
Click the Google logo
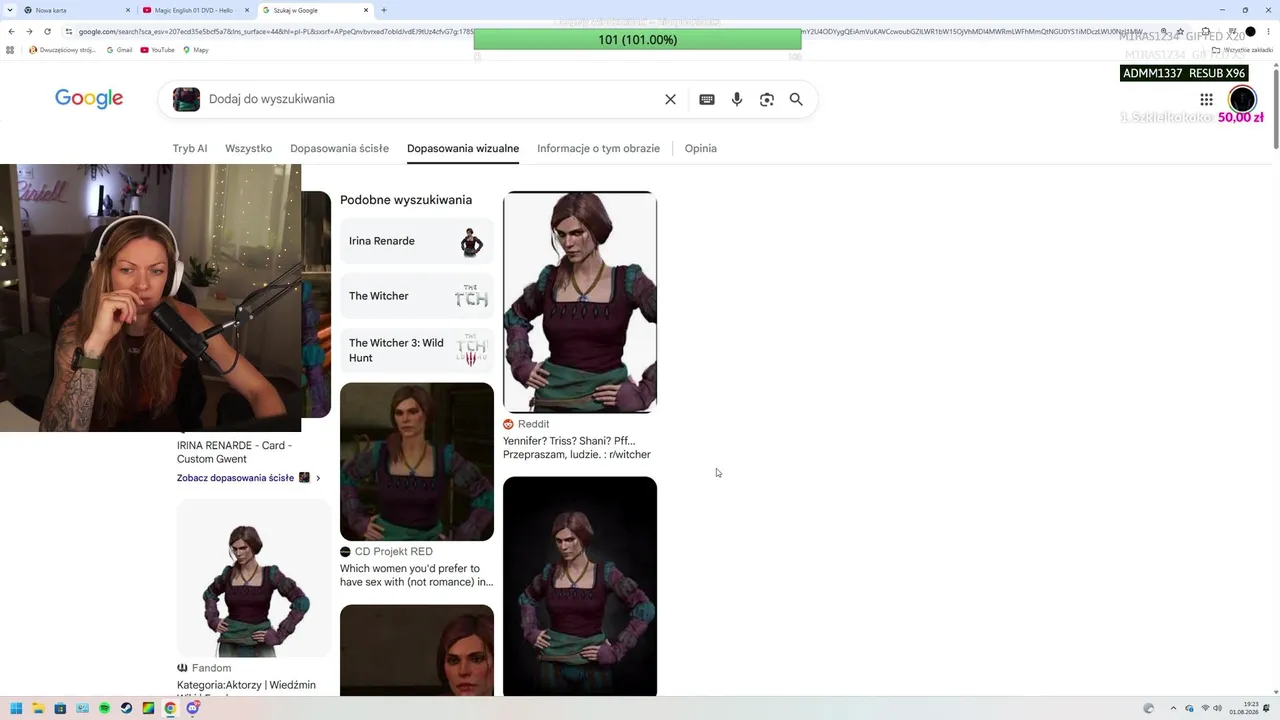pos(89,98)
